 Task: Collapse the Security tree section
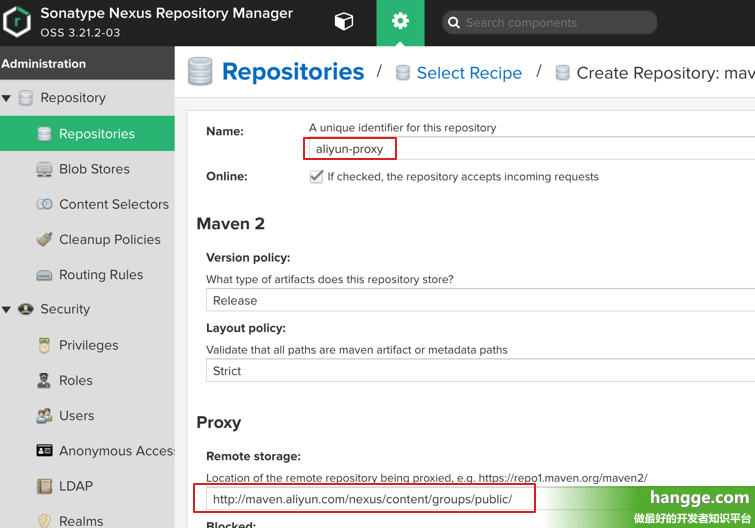[x=6, y=309]
